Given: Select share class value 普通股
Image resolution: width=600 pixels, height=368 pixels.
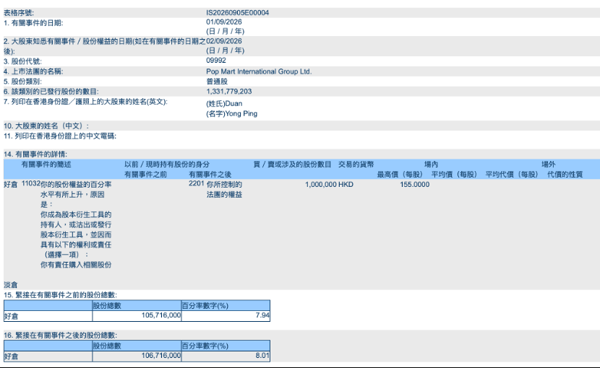Looking at the screenshot, I should click(x=217, y=81).
